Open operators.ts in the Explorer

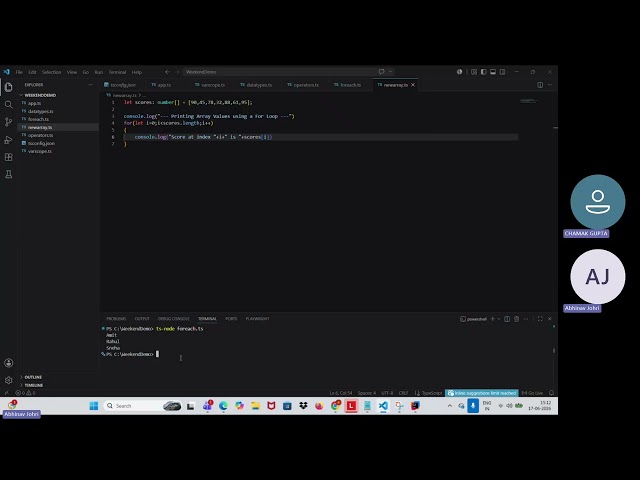click(40, 135)
